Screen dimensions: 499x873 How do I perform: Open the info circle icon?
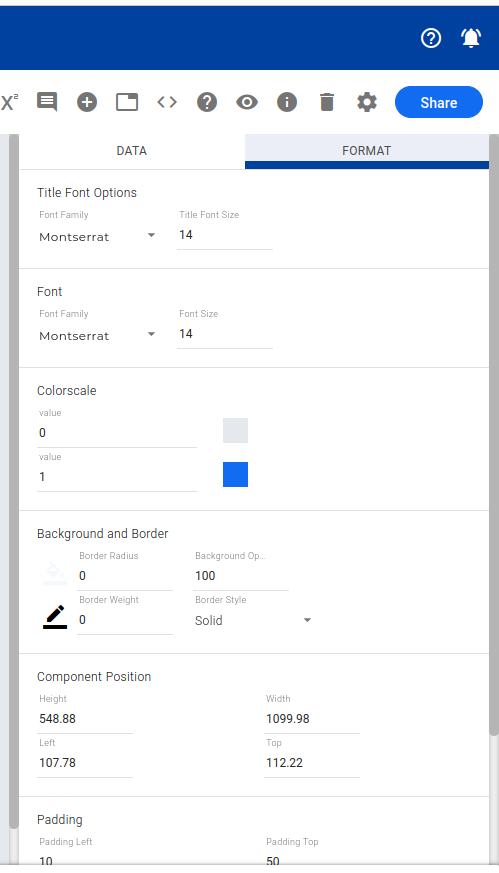287,102
